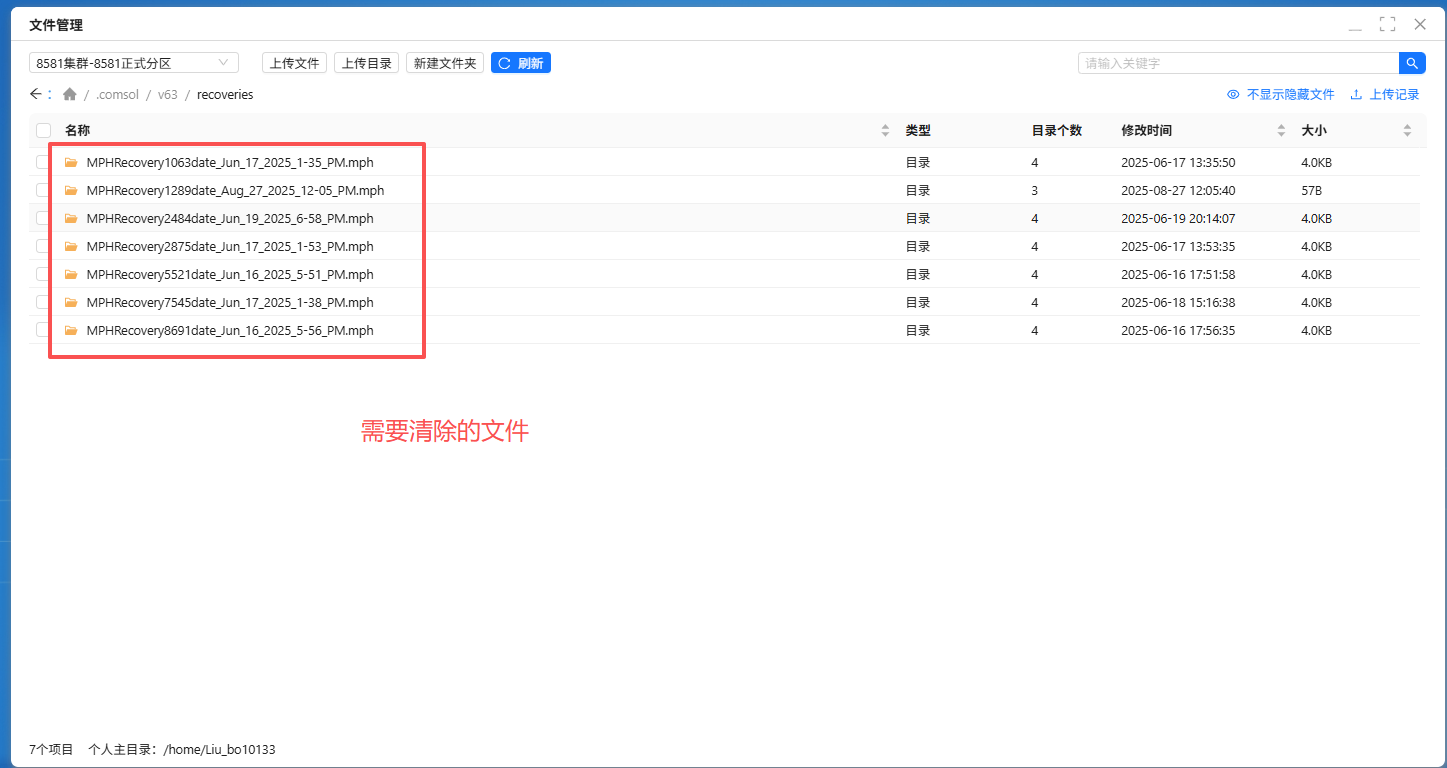Open the 8581集群 partition dropdown
Viewport: 1447px width, 768px height.
[133, 63]
